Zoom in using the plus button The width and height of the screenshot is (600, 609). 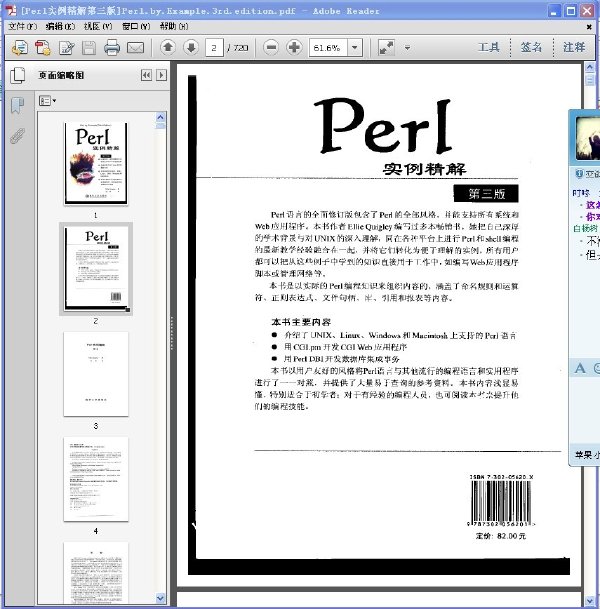pos(294,48)
